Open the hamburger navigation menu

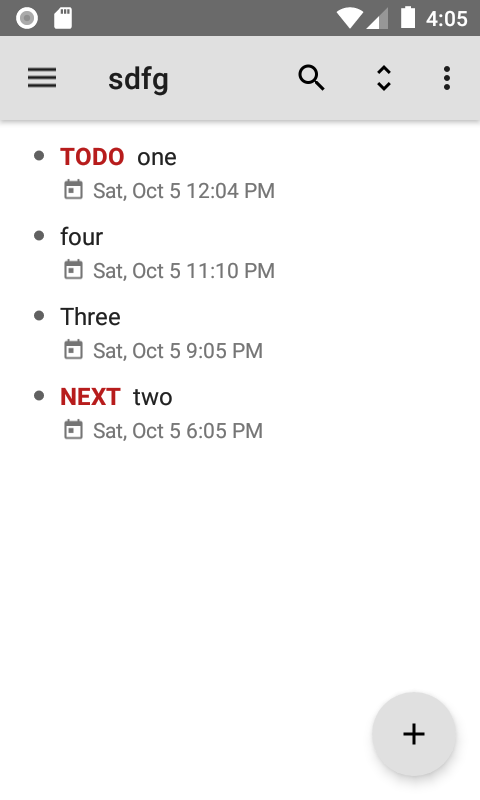pos(42,79)
